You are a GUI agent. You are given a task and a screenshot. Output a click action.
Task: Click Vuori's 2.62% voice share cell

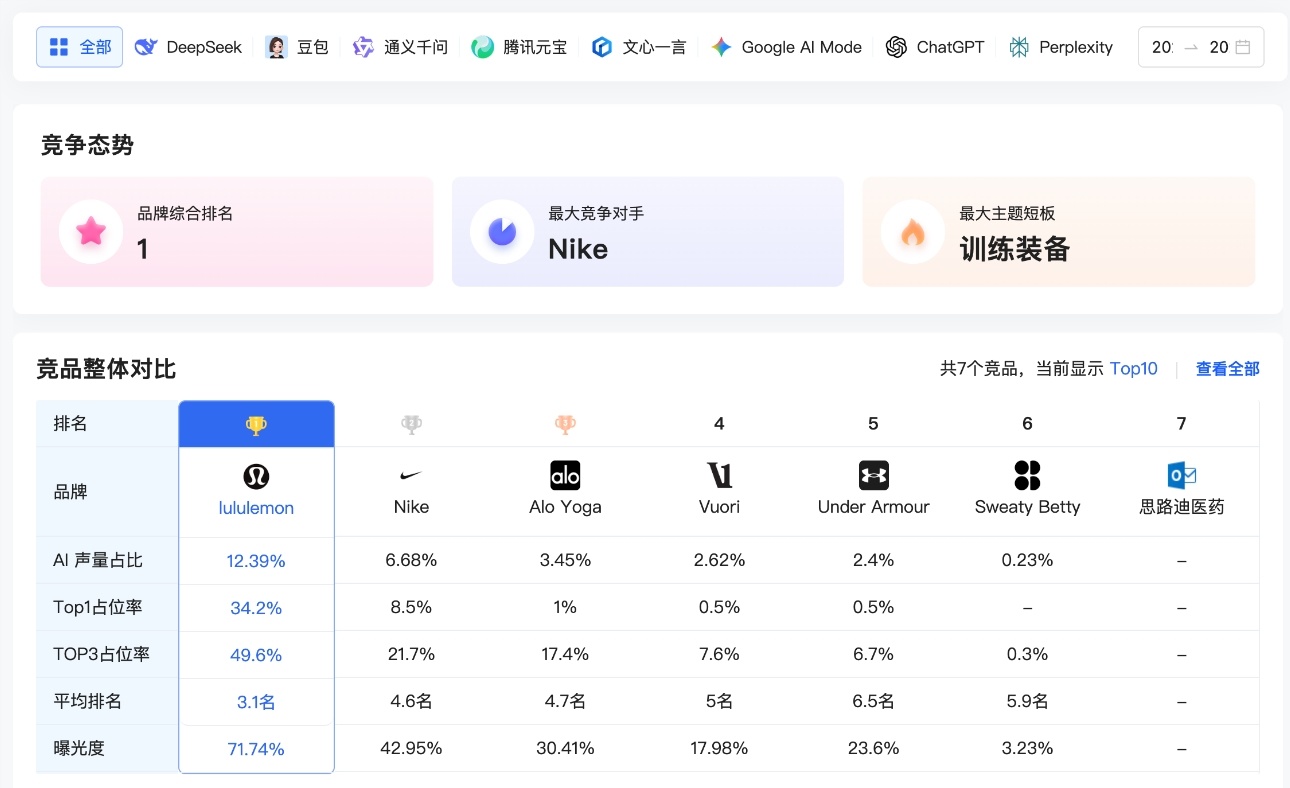719,560
